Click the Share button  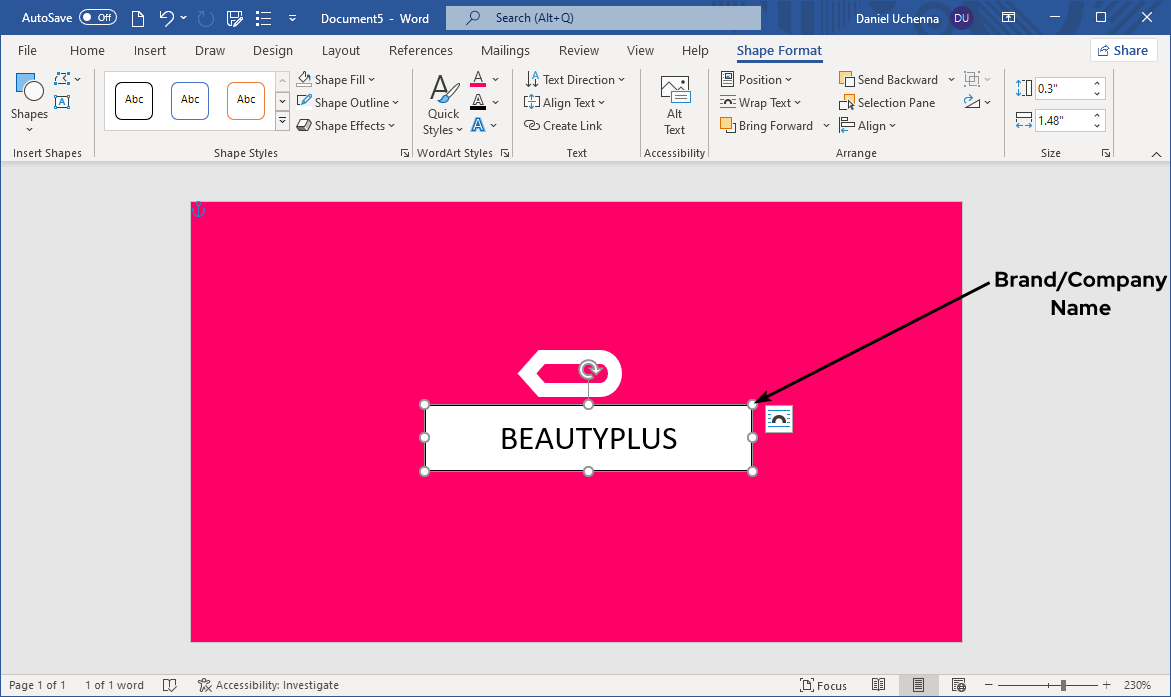point(1123,51)
